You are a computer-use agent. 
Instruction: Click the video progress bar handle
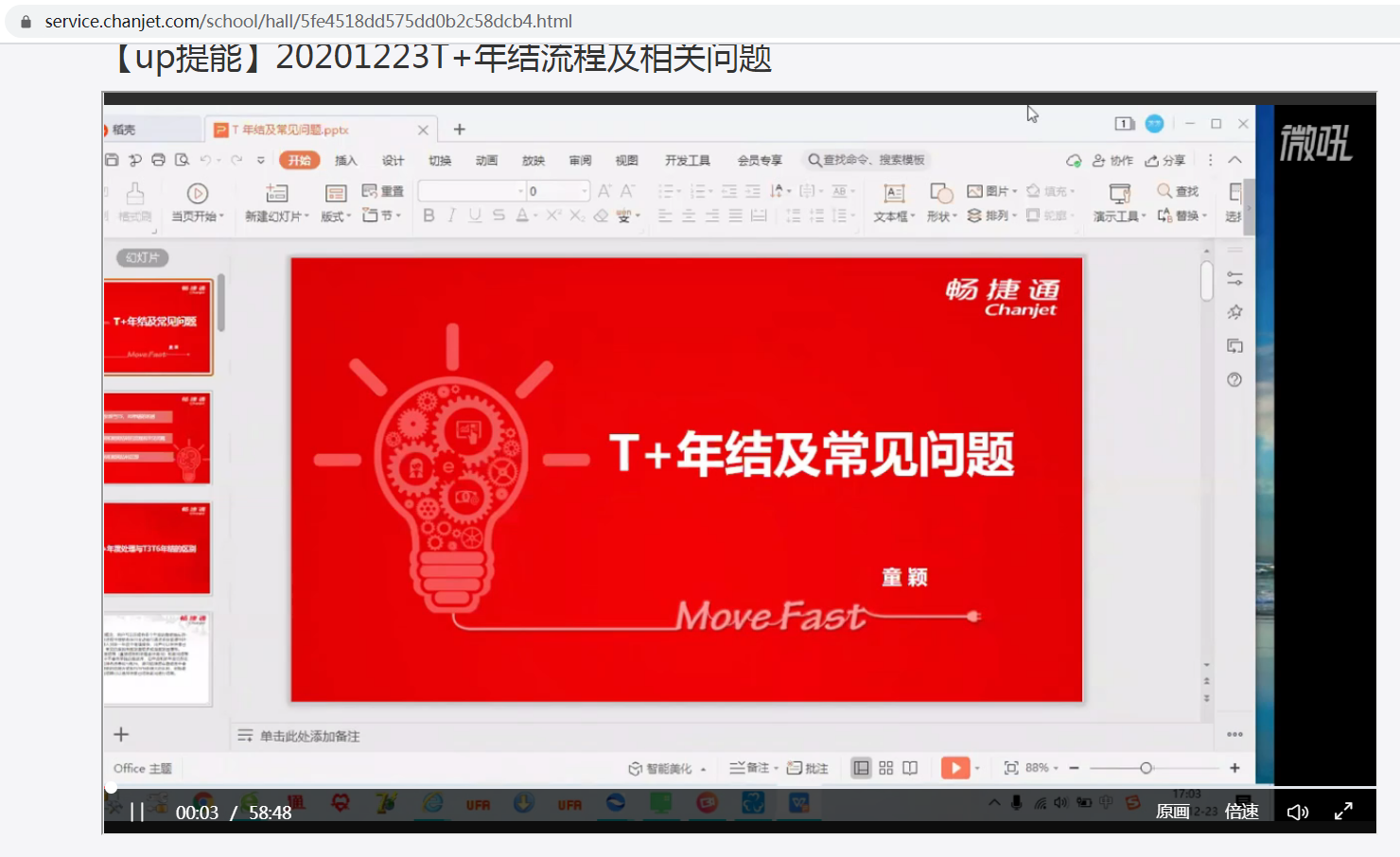(x=111, y=787)
